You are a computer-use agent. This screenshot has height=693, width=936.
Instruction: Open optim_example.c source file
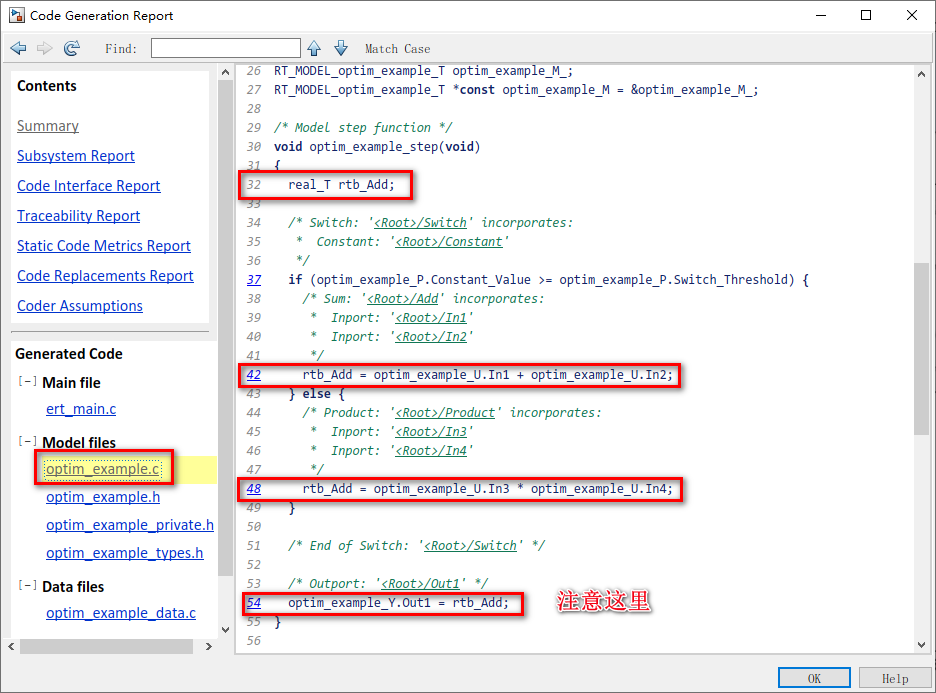click(x=103, y=469)
